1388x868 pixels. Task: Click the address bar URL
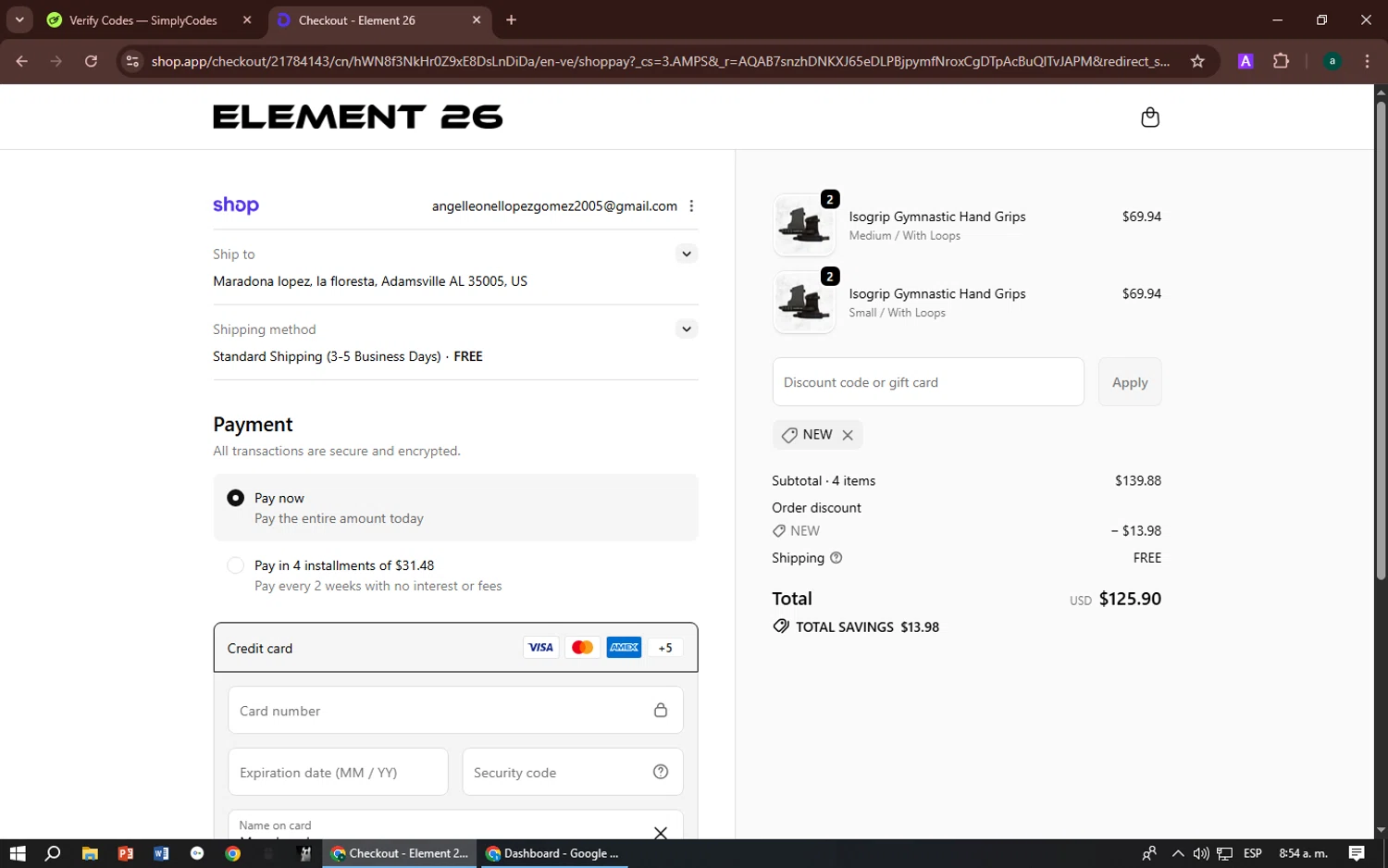click(661, 61)
